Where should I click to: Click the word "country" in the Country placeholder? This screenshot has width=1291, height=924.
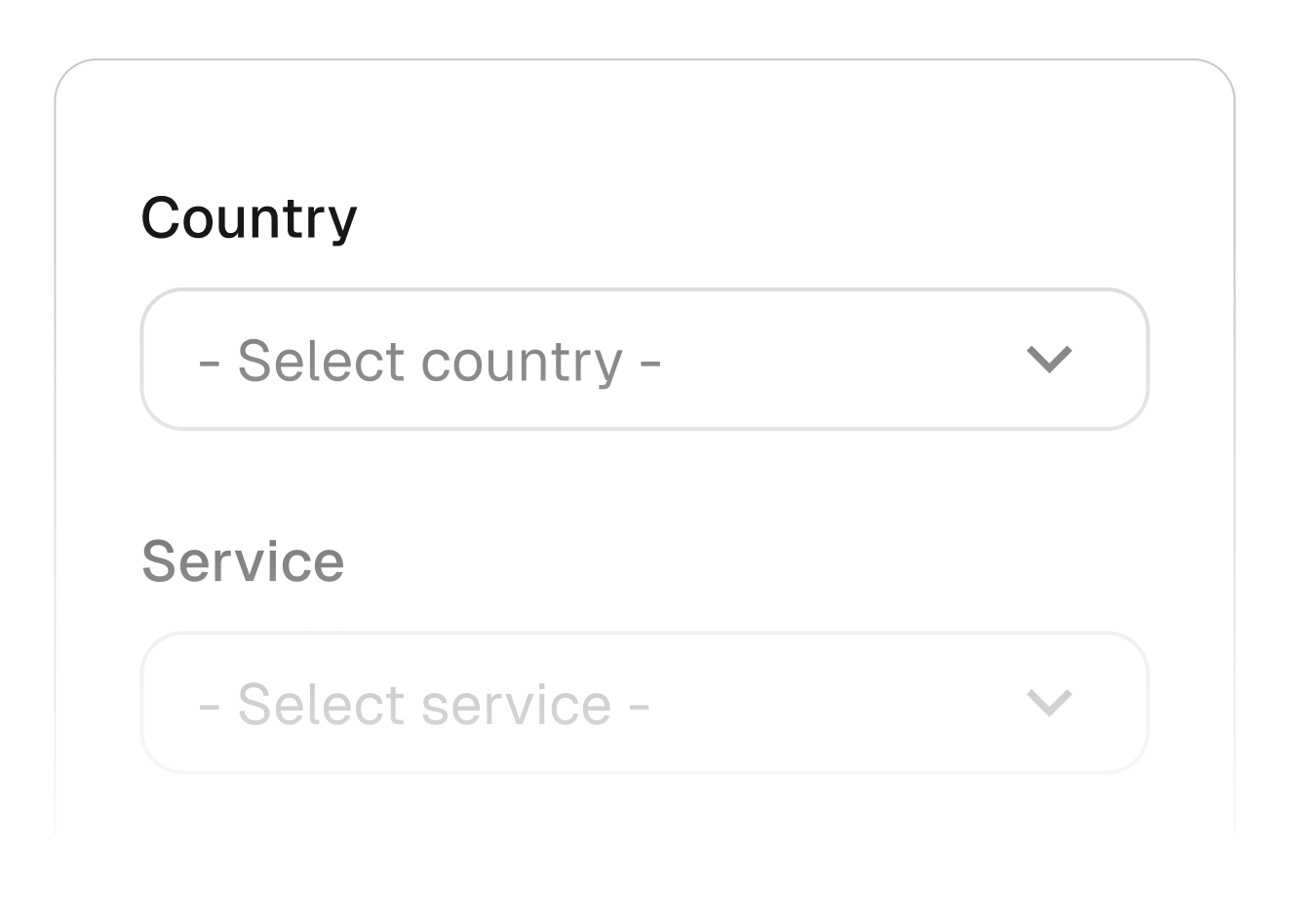tap(522, 362)
